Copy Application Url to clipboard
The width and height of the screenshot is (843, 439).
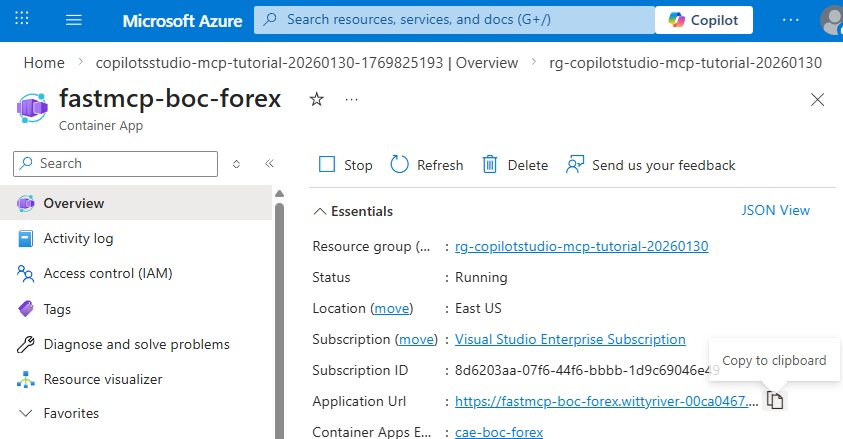click(x=775, y=400)
